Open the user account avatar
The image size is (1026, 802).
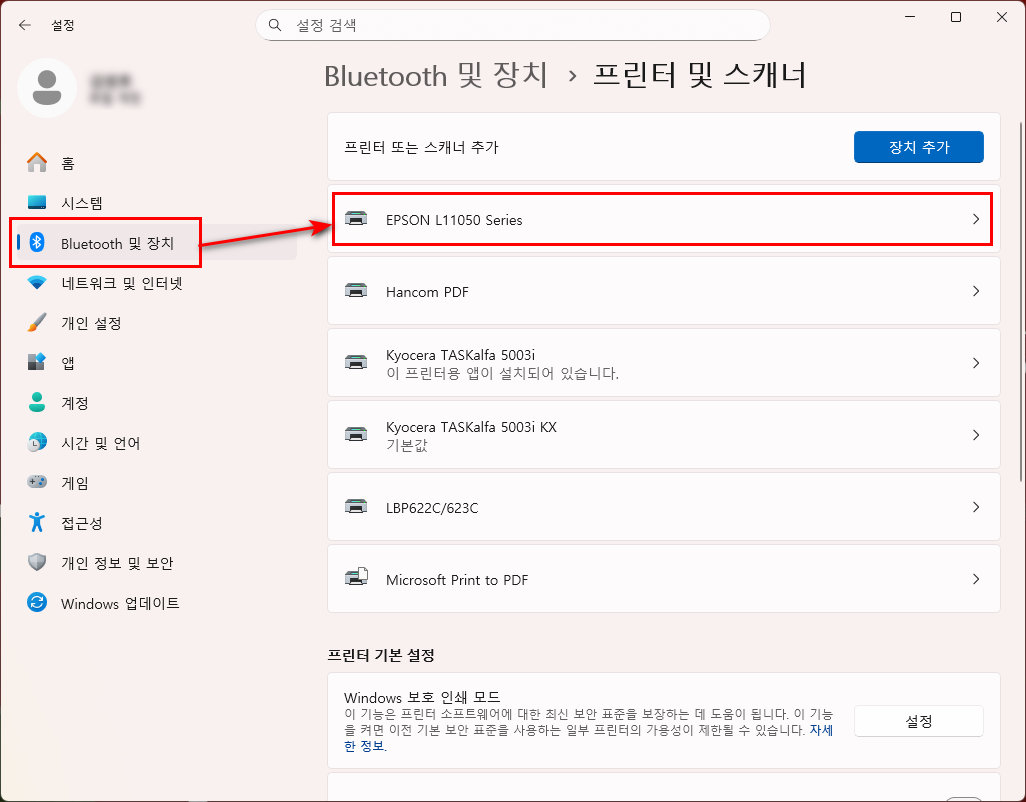pos(47,88)
